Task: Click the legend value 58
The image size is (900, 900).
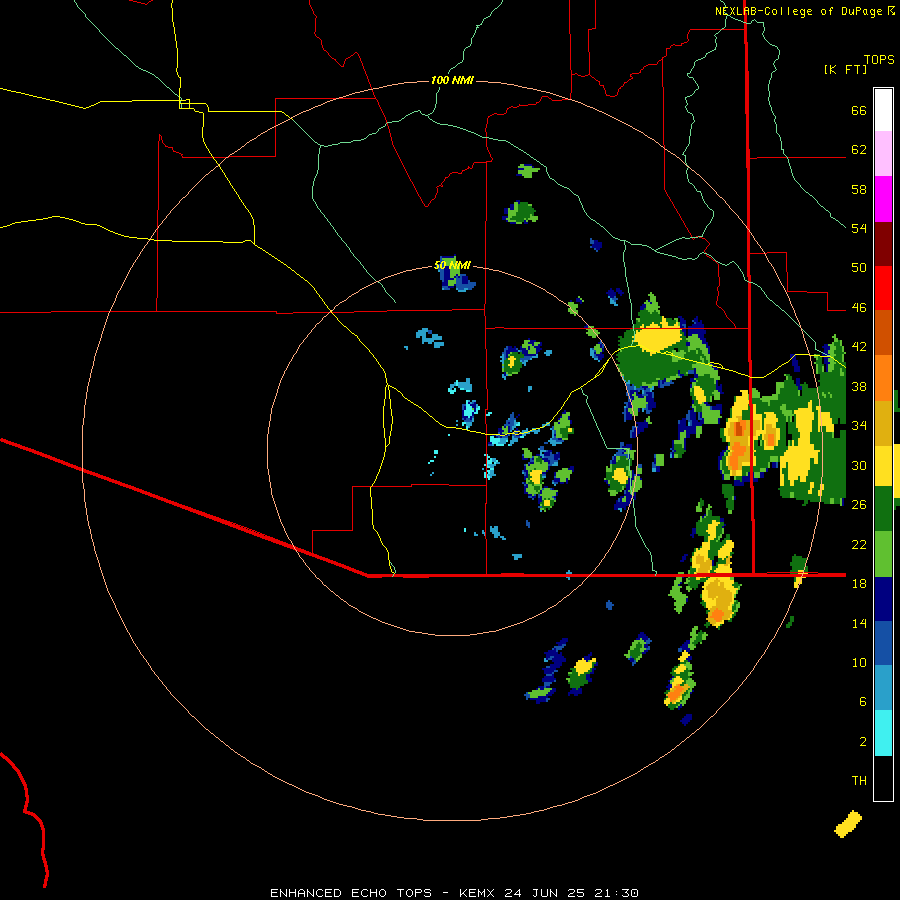Action: (x=859, y=189)
